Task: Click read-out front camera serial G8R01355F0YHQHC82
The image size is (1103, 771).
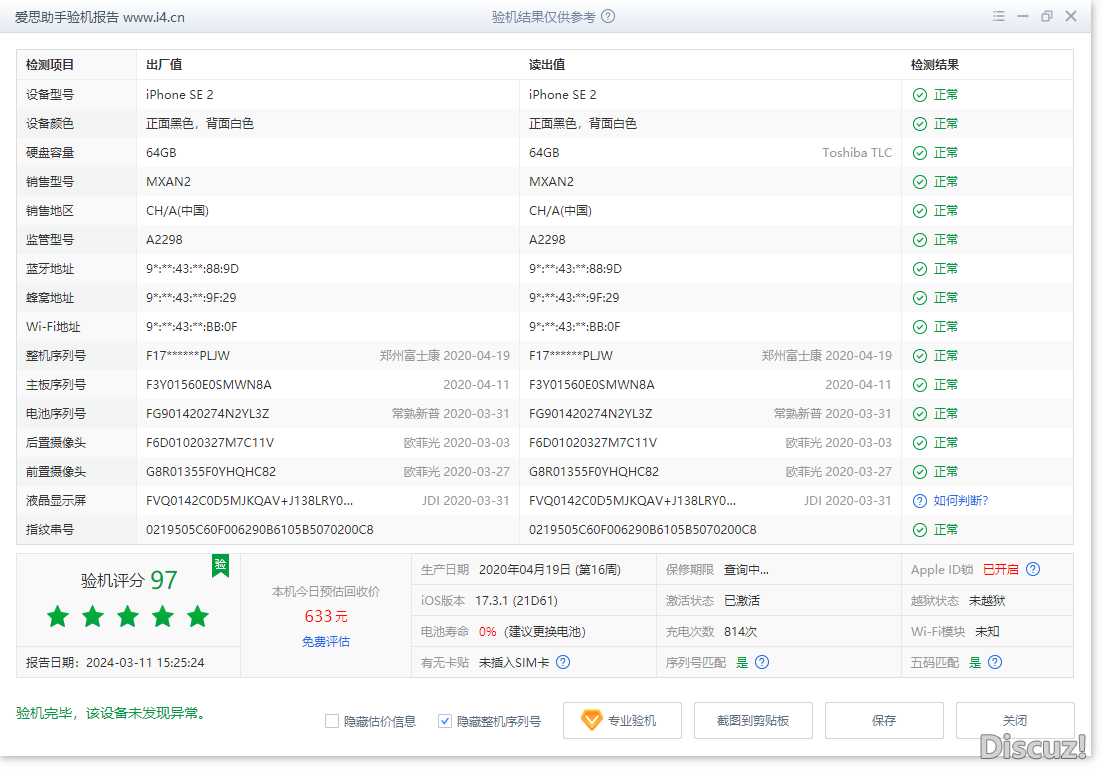Action: pyautogui.click(x=594, y=471)
